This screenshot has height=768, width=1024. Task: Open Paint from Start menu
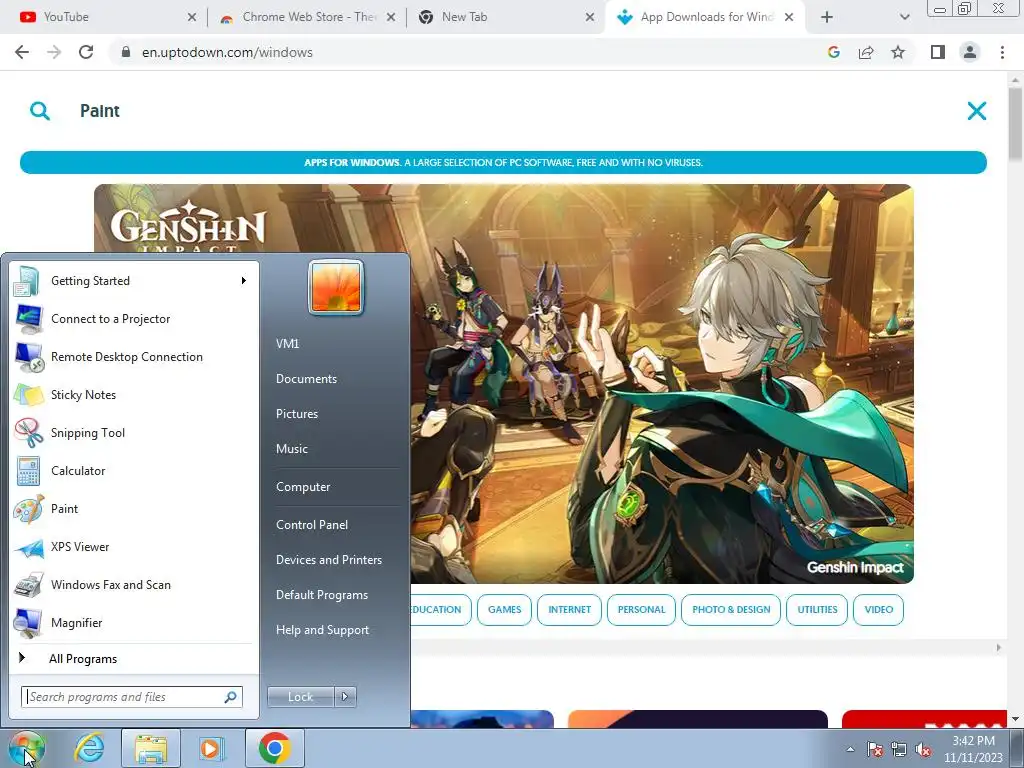(x=133, y=509)
